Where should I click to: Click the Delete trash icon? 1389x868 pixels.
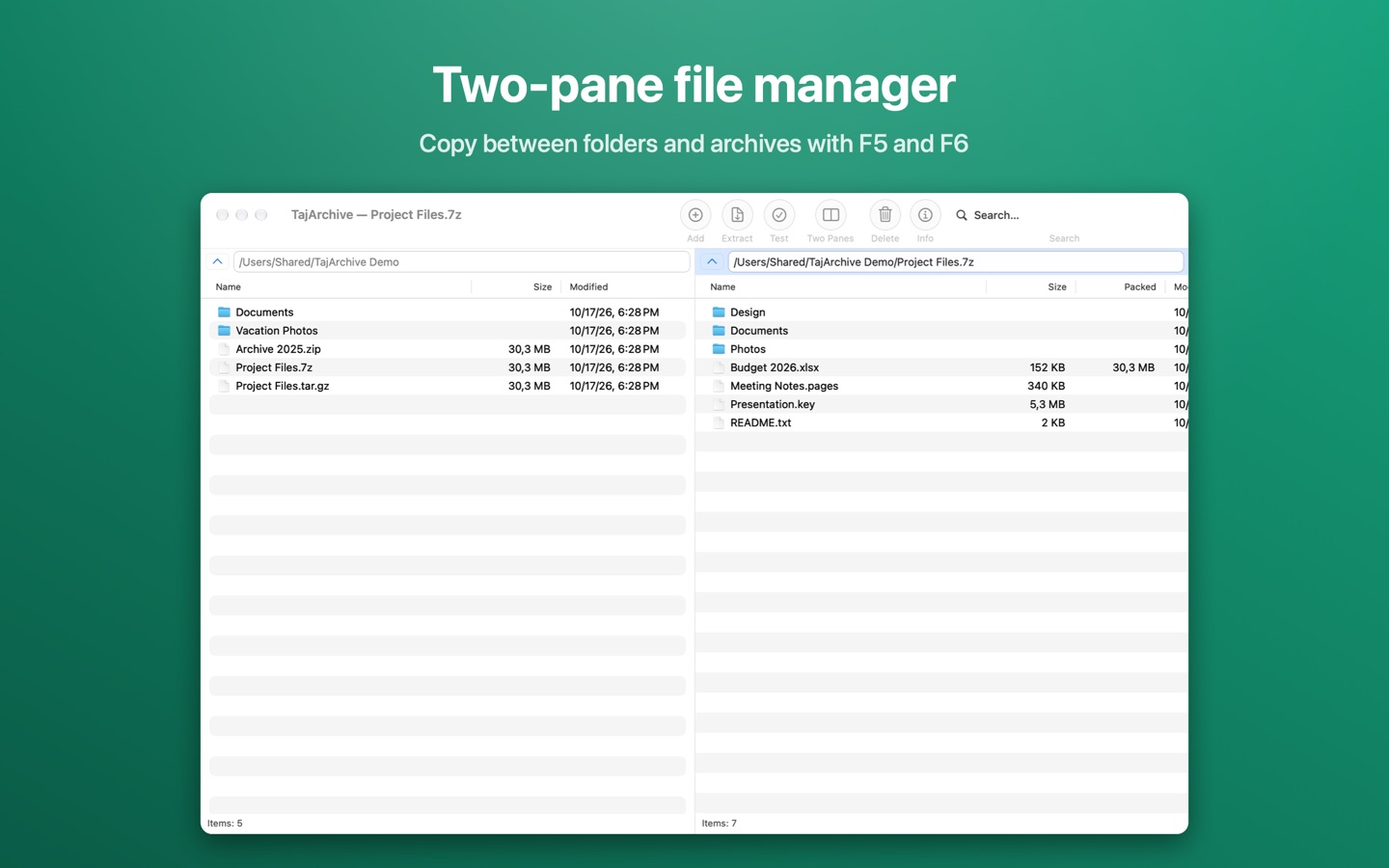coord(885,215)
